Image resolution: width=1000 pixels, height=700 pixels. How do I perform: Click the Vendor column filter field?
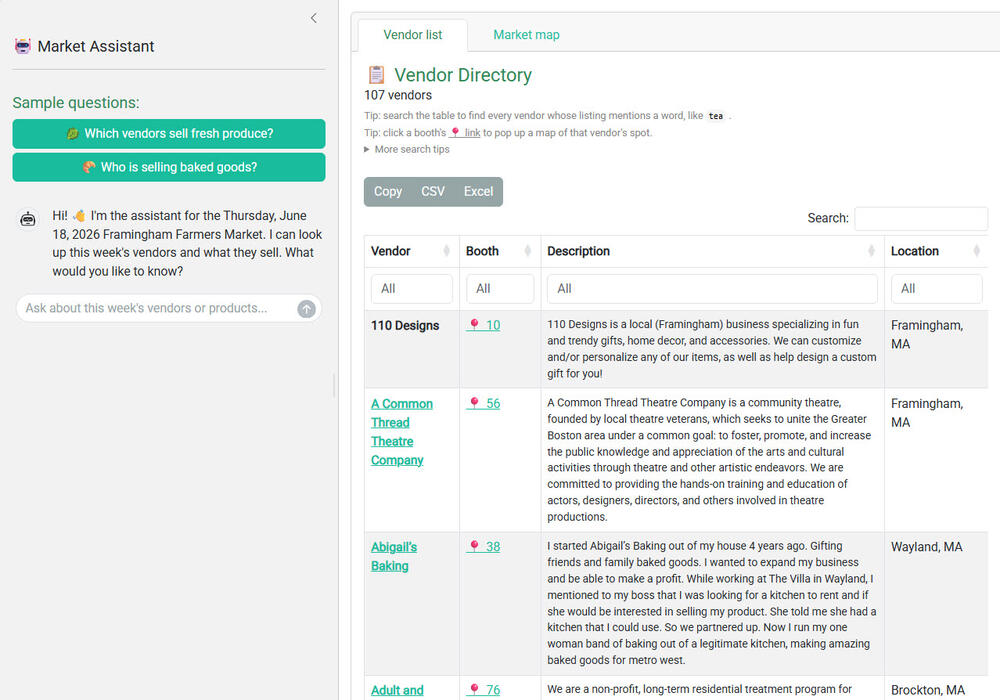[412, 289]
